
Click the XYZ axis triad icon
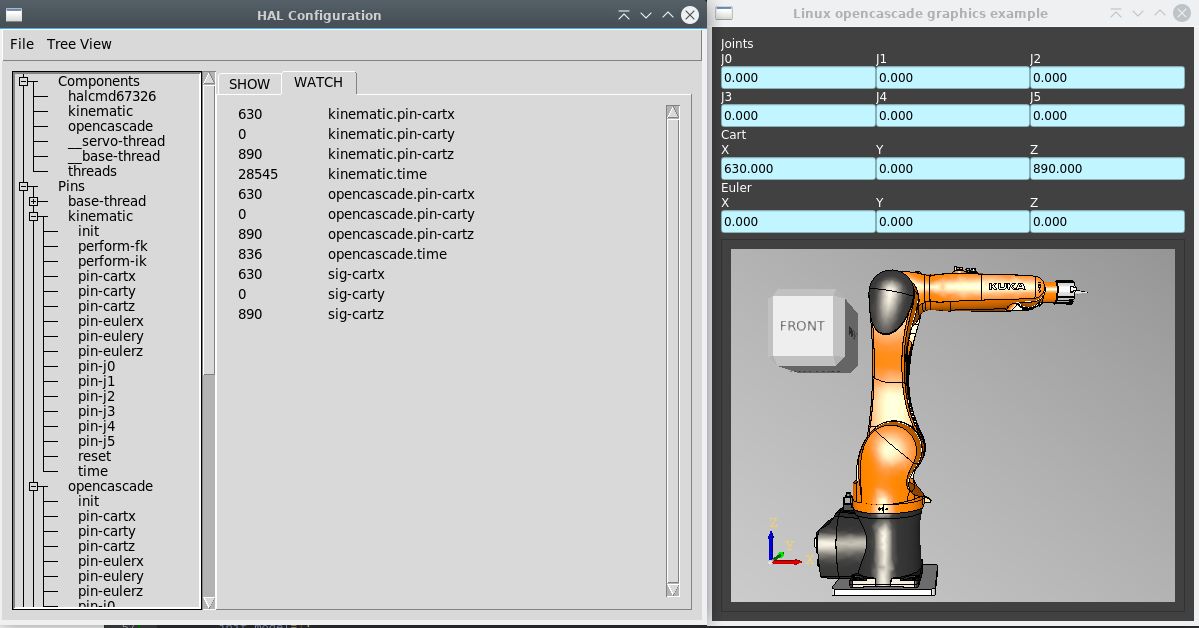(x=780, y=547)
